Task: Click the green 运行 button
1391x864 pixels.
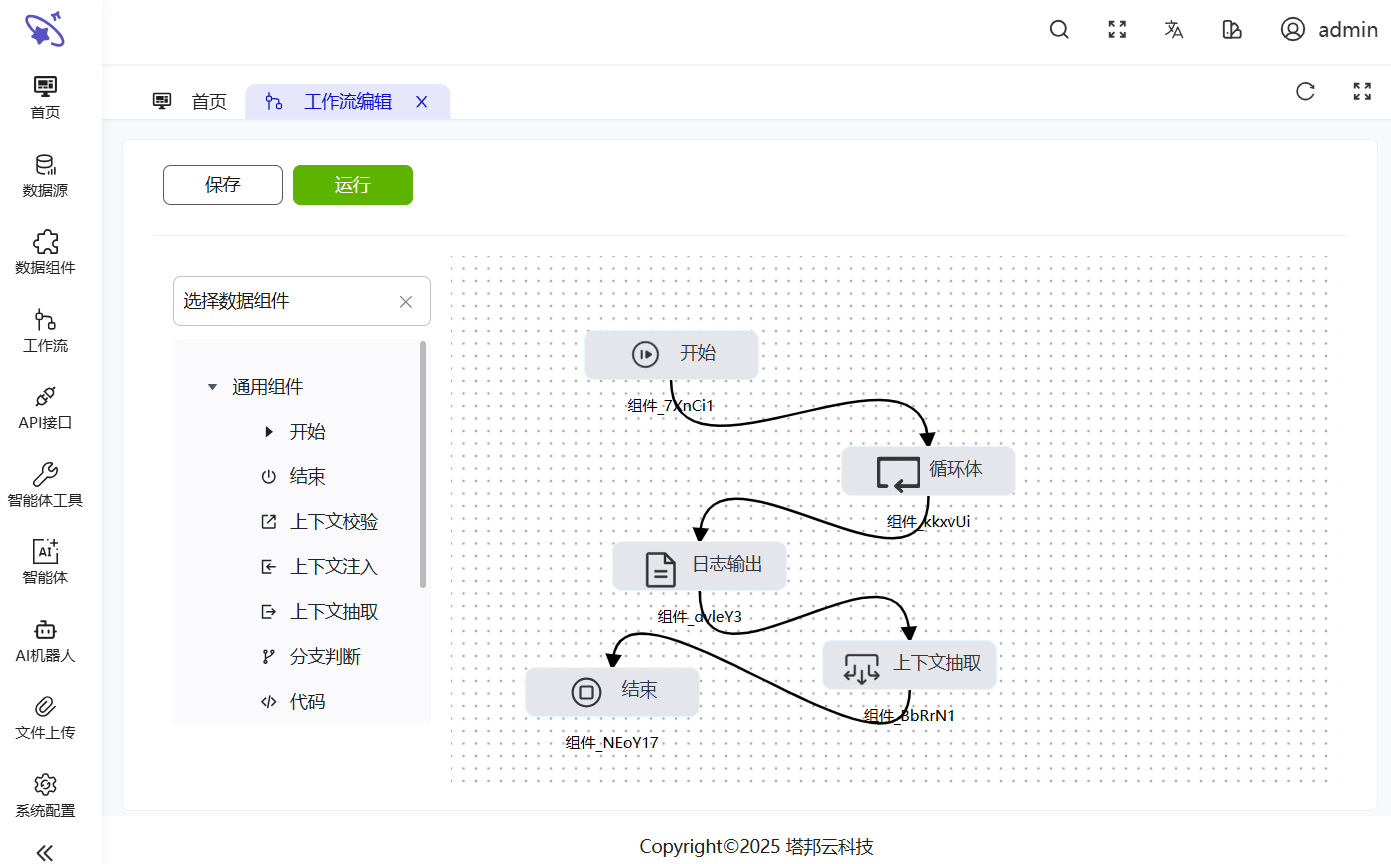Action: [x=353, y=185]
